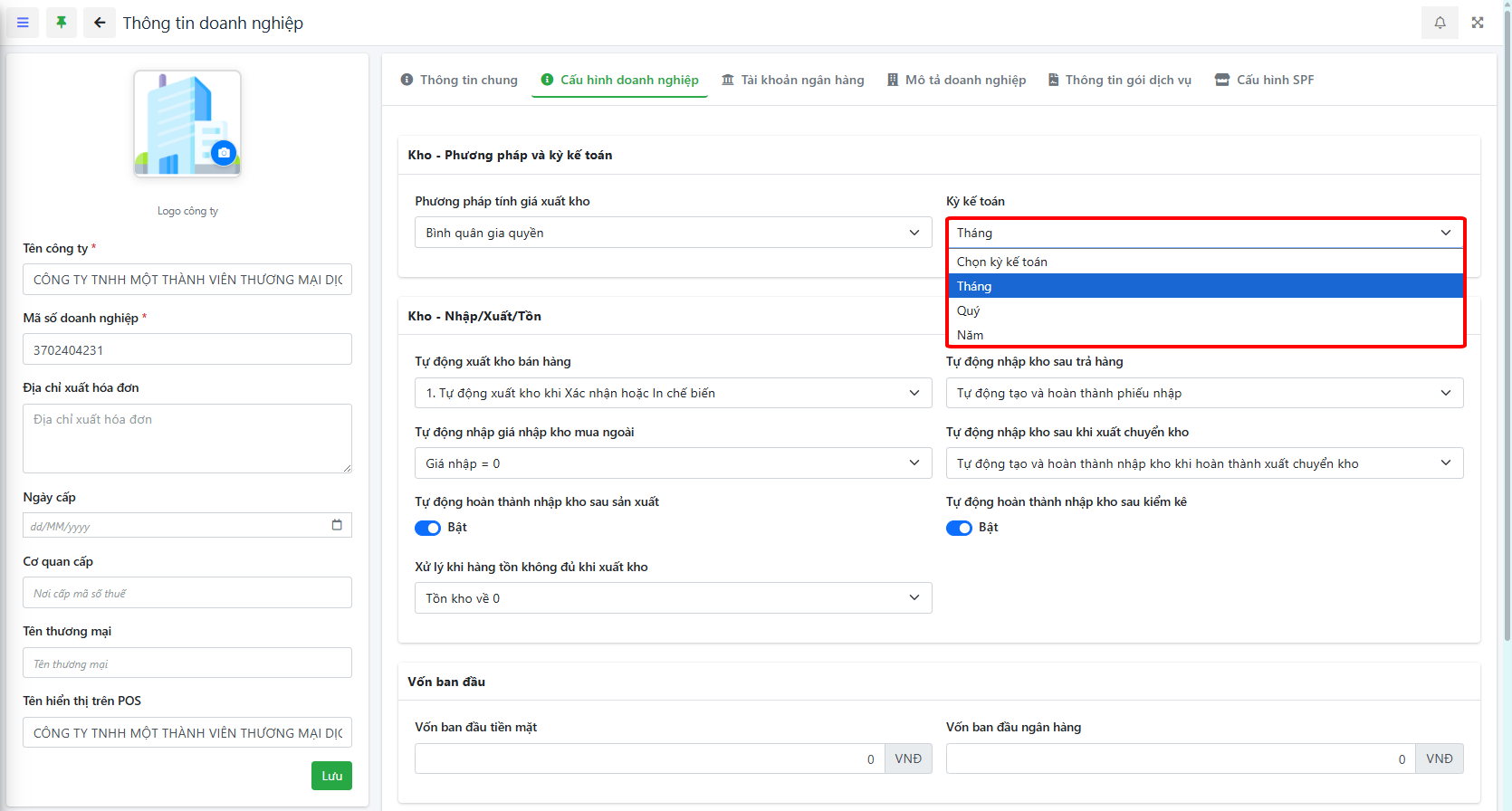The height and width of the screenshot is (811, 1512).
Task: Go to Cấu hình SPF tab
Action: (1264, 80)
